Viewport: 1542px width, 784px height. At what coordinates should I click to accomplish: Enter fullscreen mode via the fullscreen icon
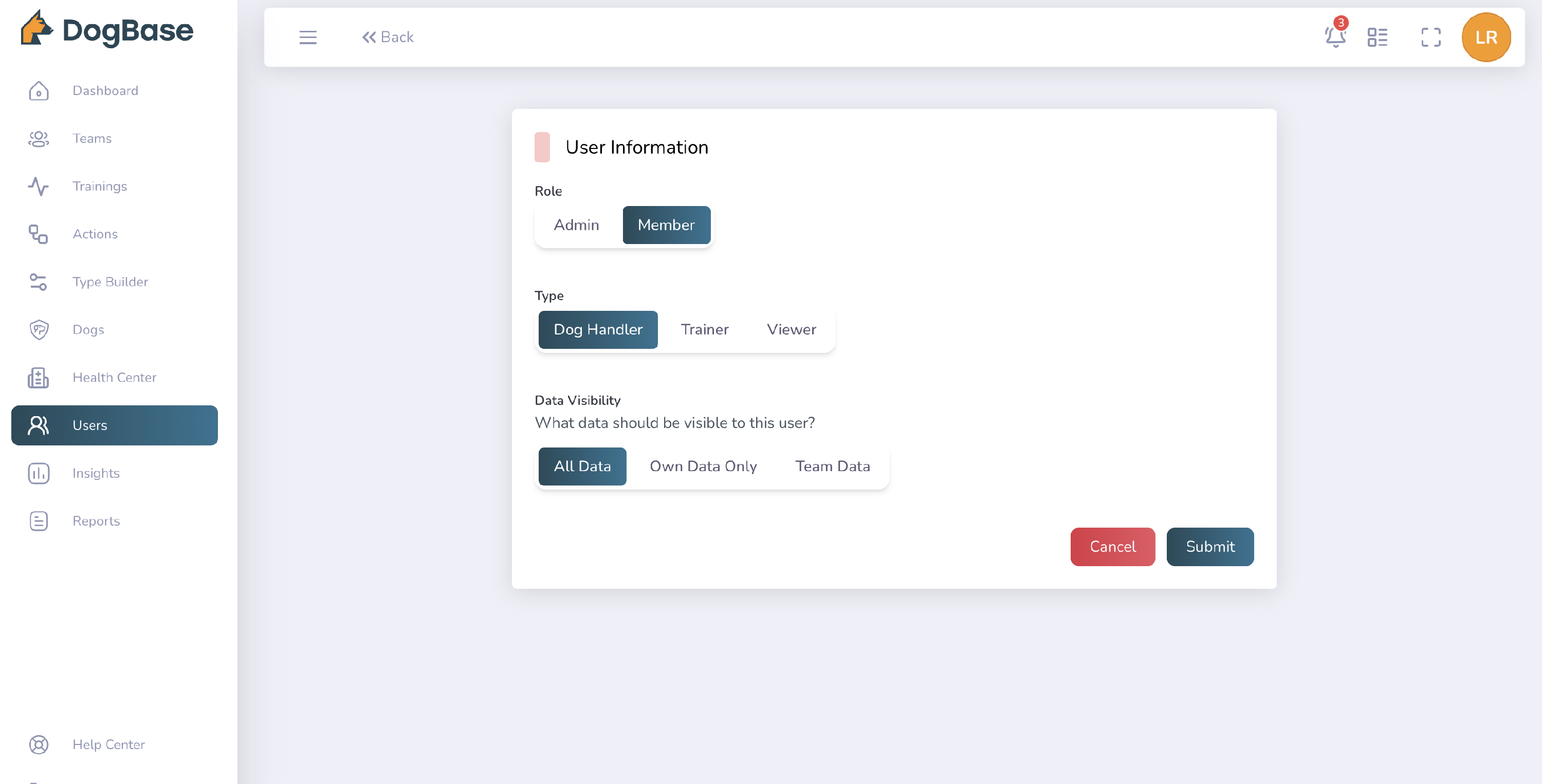click(x=1430, y=37)
